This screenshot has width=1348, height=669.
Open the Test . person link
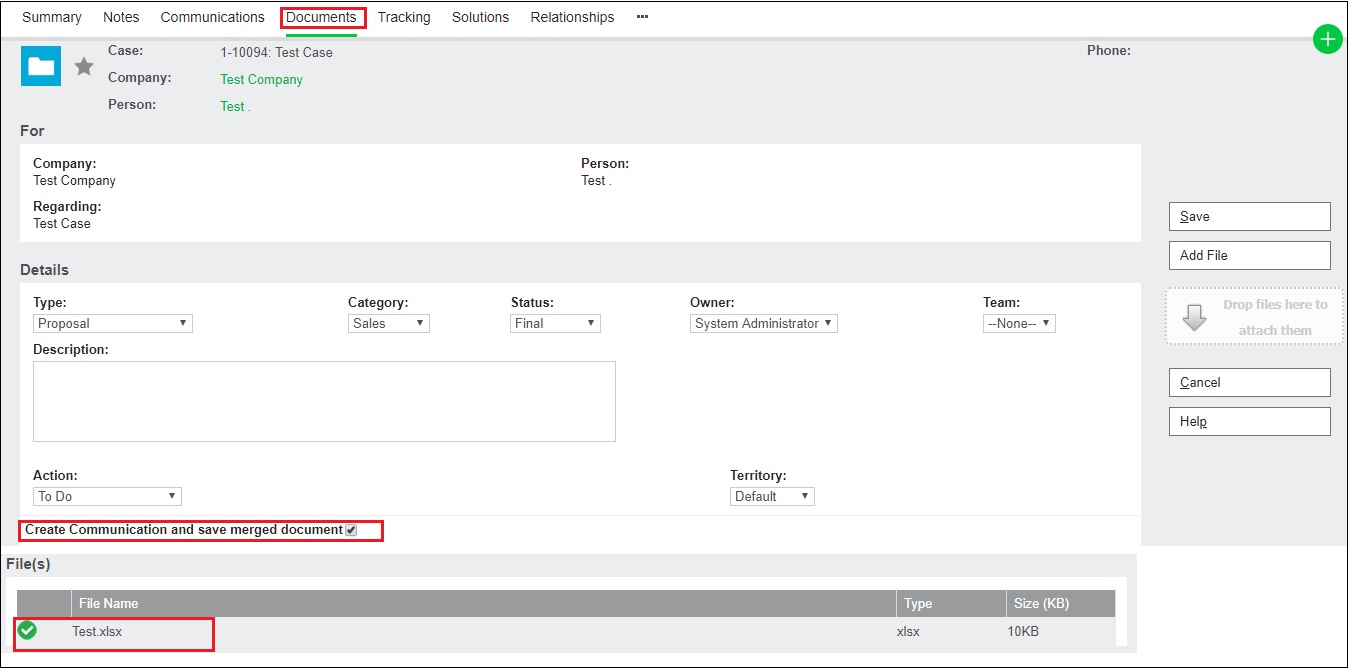click(x=235, y=106)
